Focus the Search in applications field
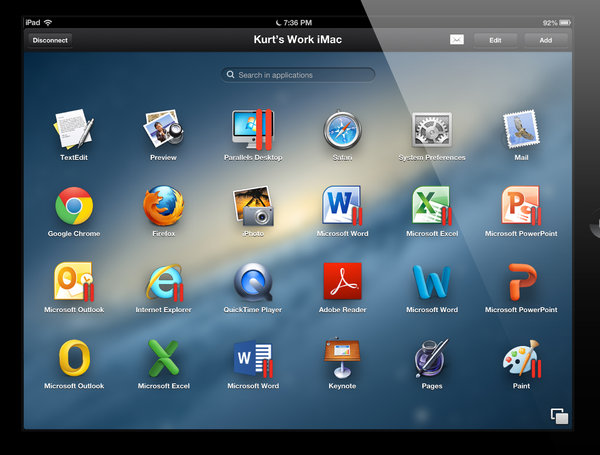 point(298,75)
